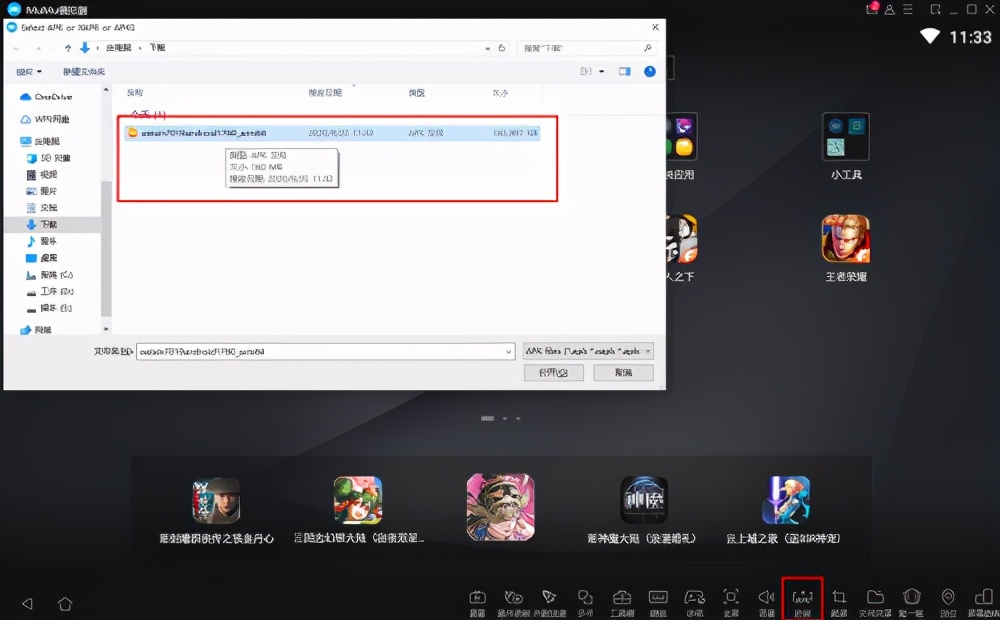Click the speaker volume icon in the bottom toolbar
Screen dimensions: 1000x620
(767, 597)
